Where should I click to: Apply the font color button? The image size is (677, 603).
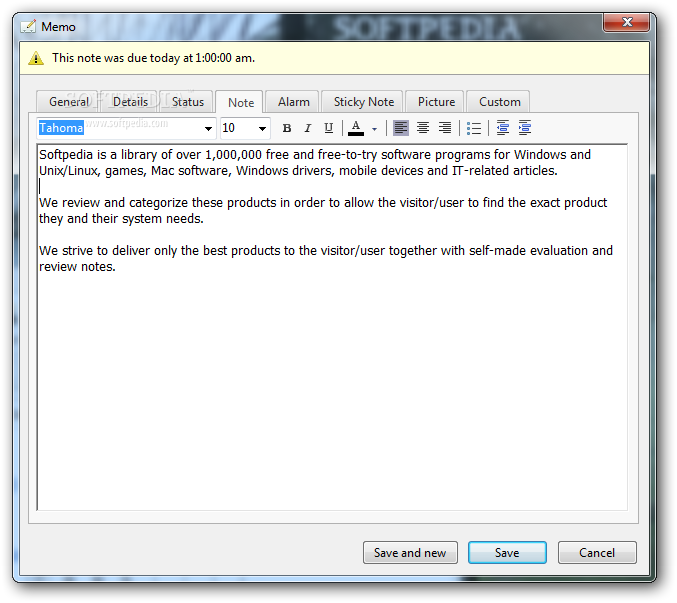356,128
